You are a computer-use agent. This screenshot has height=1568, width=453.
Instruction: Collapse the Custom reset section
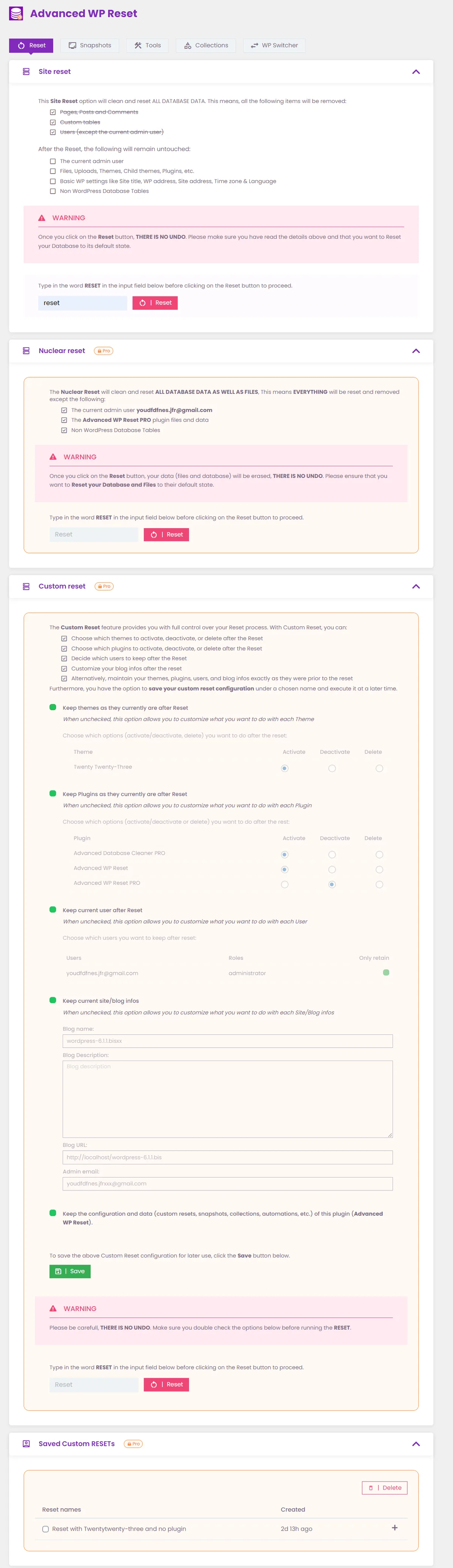click(416, 587)
